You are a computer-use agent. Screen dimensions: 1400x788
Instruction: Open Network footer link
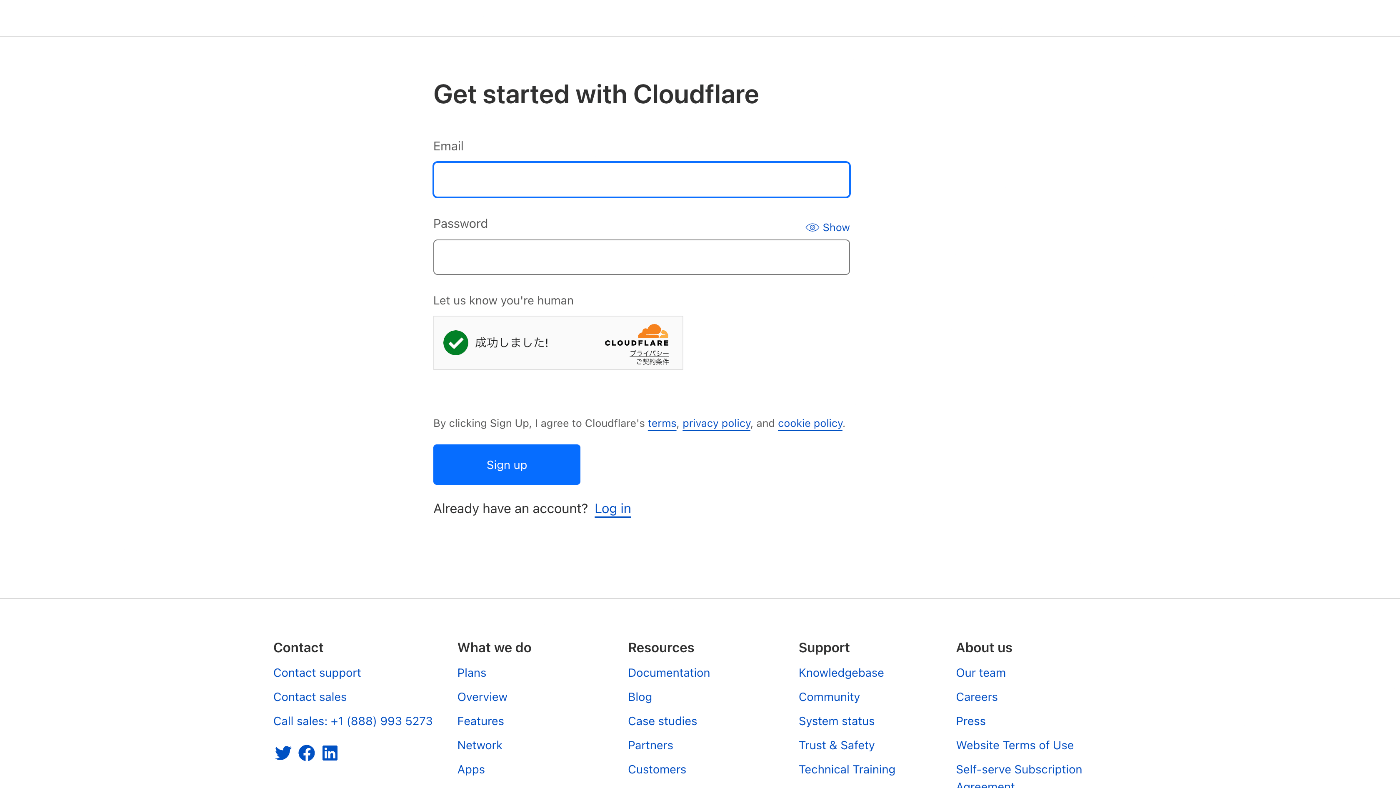click(x=480, y=745)
